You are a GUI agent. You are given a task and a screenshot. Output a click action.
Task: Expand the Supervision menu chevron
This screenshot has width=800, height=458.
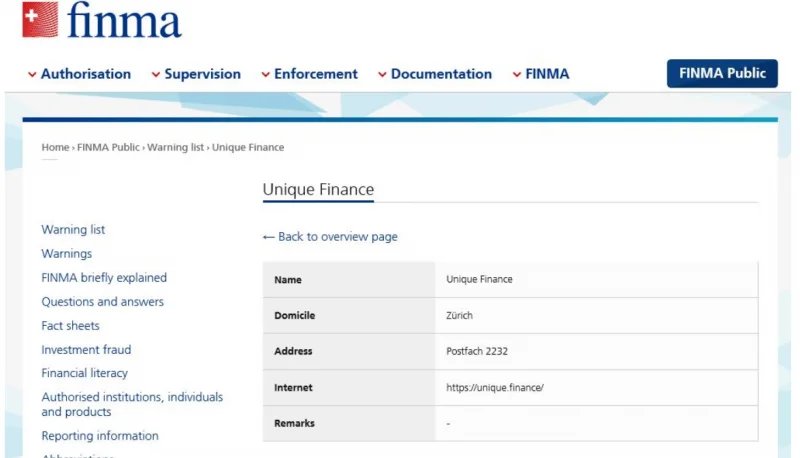coord(156,74)
